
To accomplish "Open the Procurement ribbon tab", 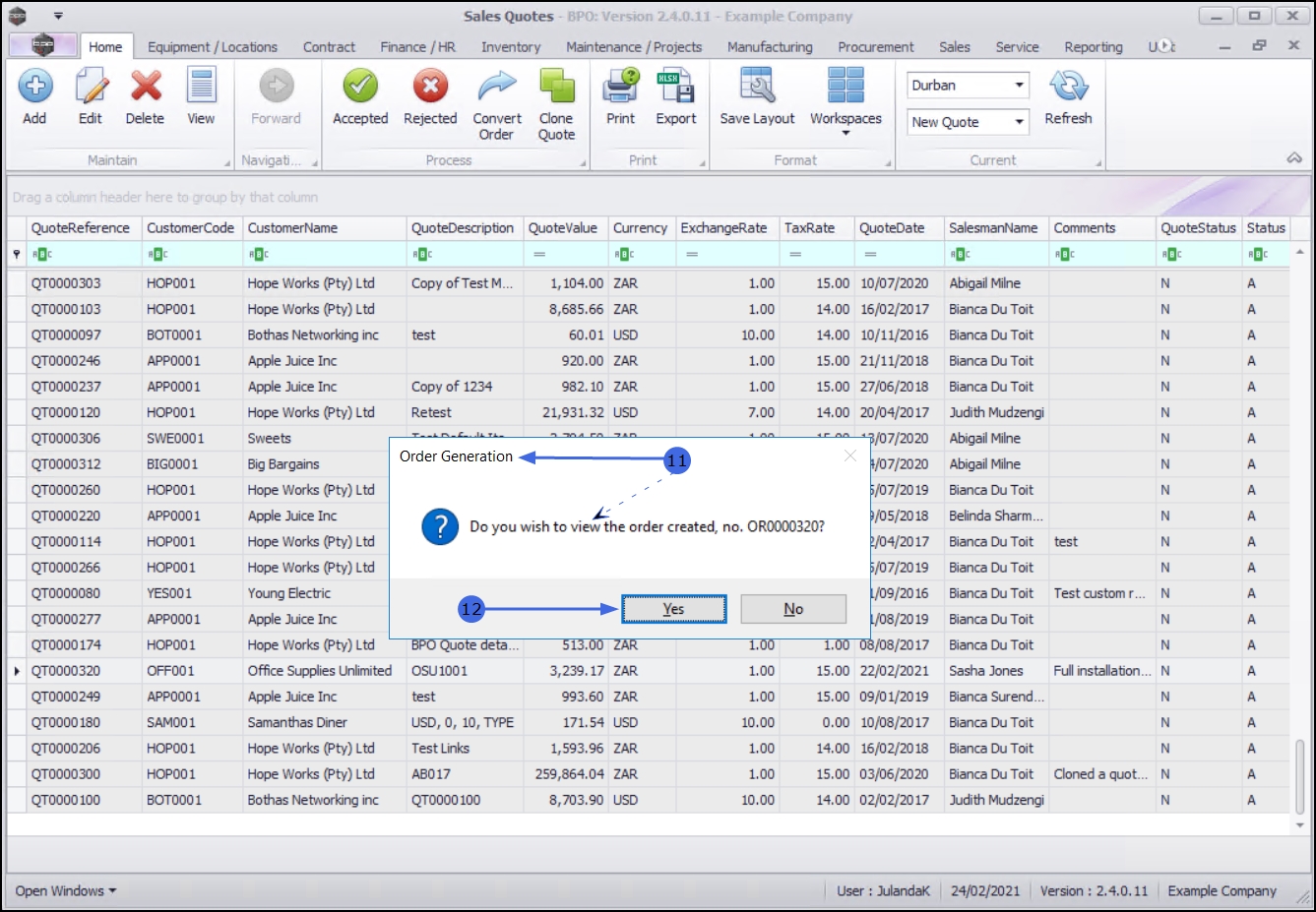I will click(x=875, y=47).
